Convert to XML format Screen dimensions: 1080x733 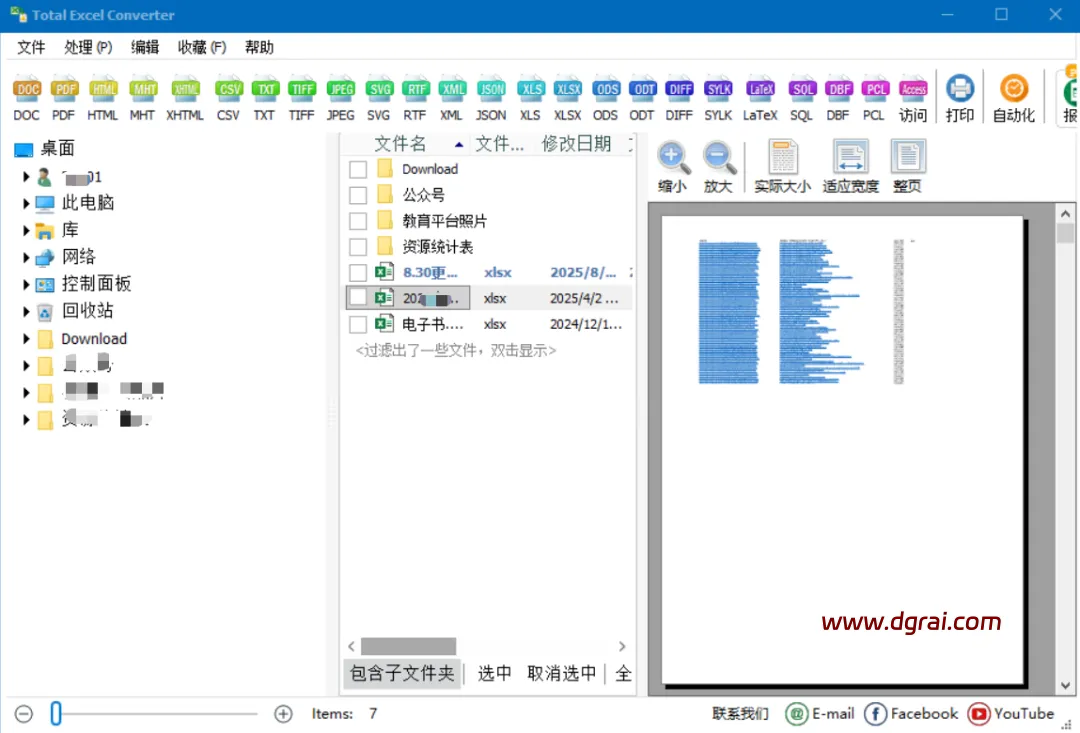click(452, 98)
